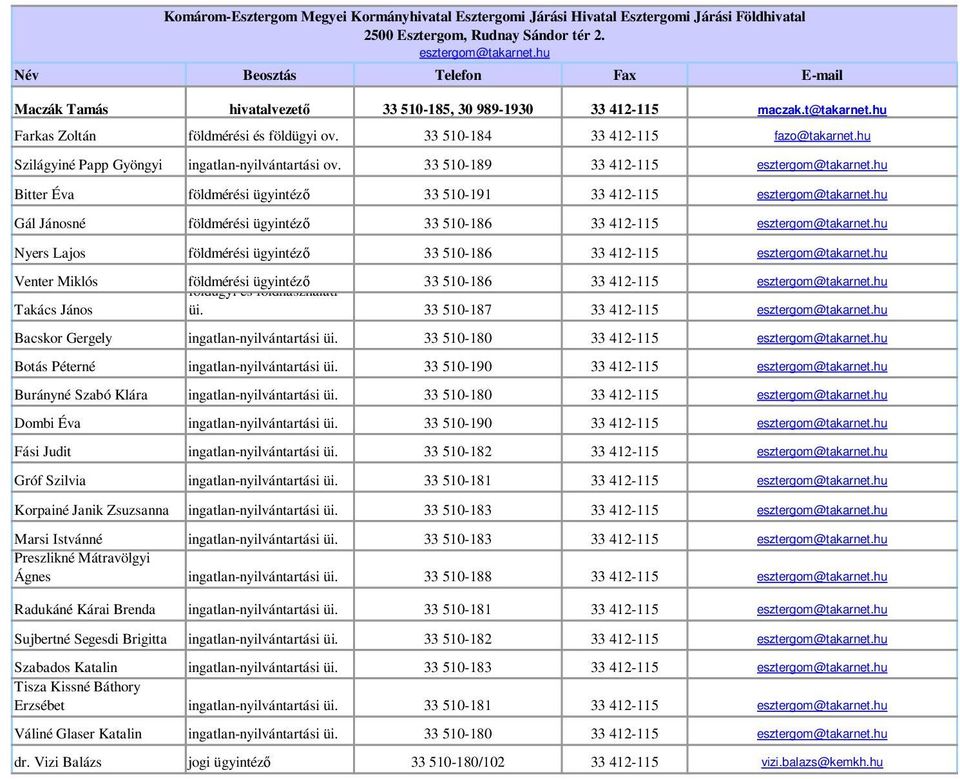Click the email link in Szabados Katalin's row
This screenshot has height=779, width=960.
click(822, 667)
